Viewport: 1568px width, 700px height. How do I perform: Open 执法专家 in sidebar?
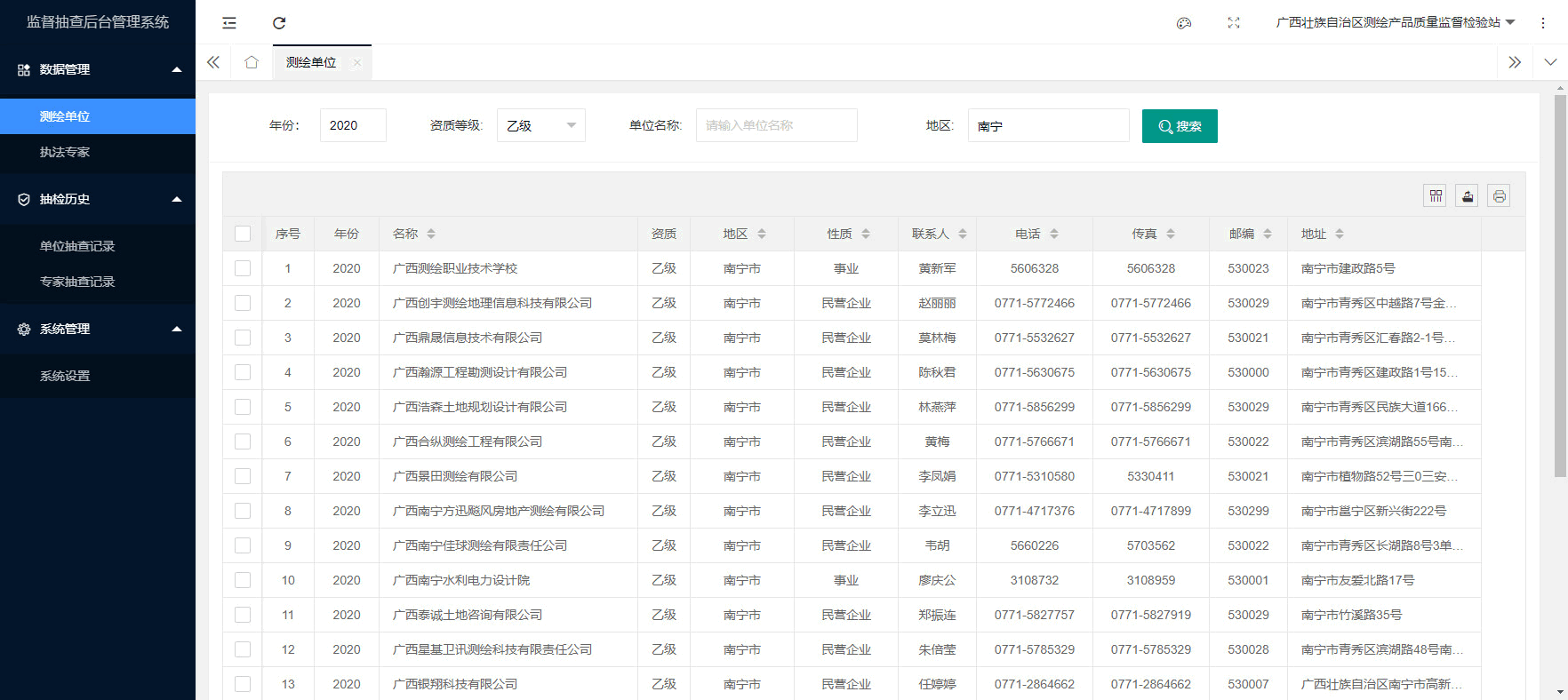point(98,152)
